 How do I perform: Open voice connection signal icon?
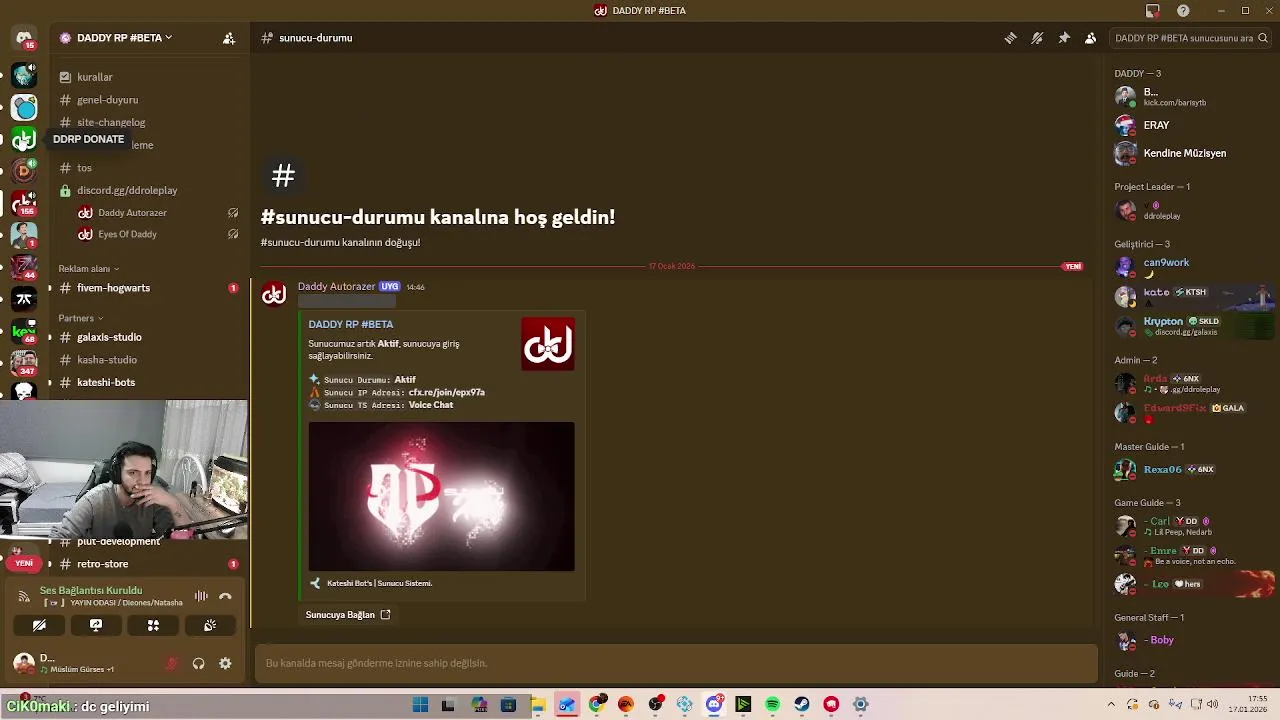click(x=24, y=596)
